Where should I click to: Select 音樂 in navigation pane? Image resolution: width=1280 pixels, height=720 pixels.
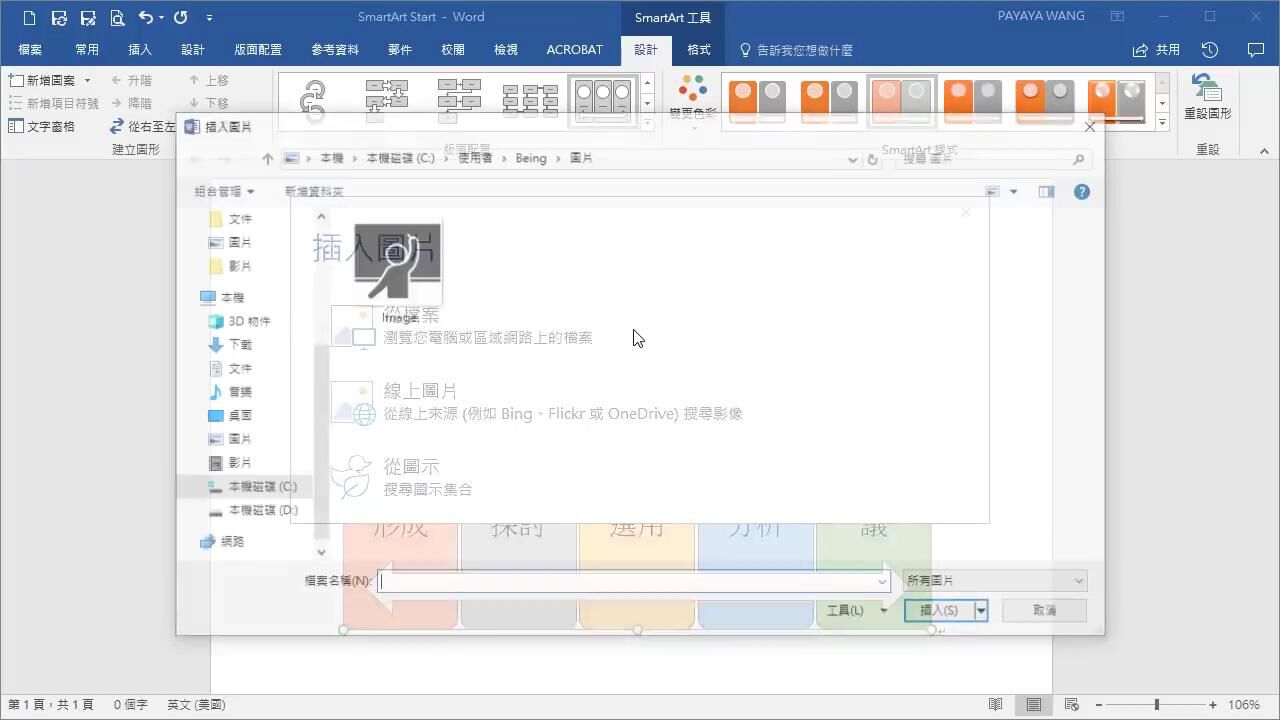[230, 391]
